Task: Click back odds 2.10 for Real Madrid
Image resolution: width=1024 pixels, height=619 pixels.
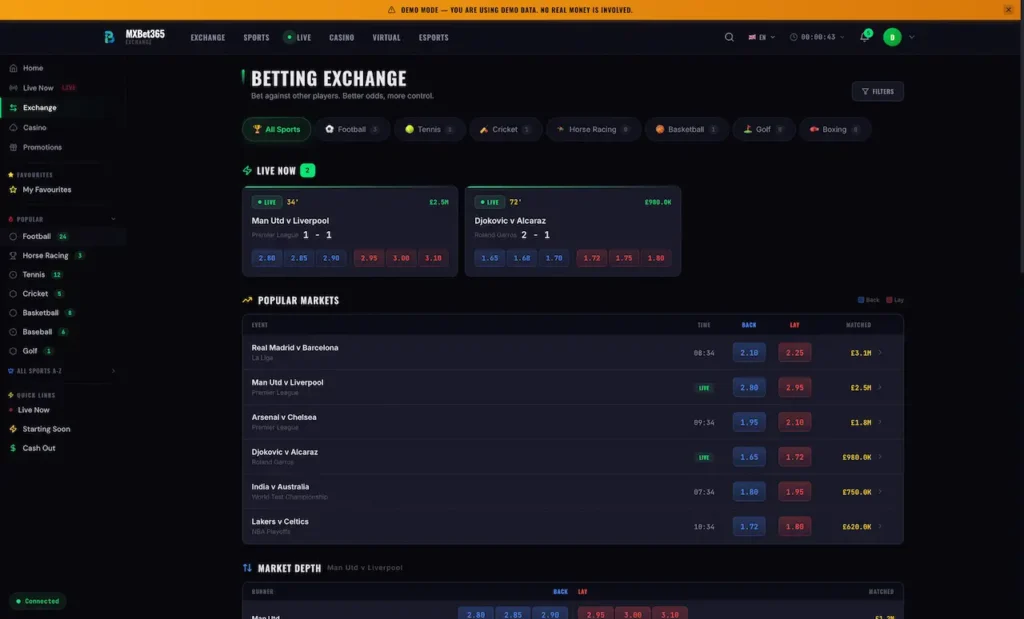Action: click(749, 353)
